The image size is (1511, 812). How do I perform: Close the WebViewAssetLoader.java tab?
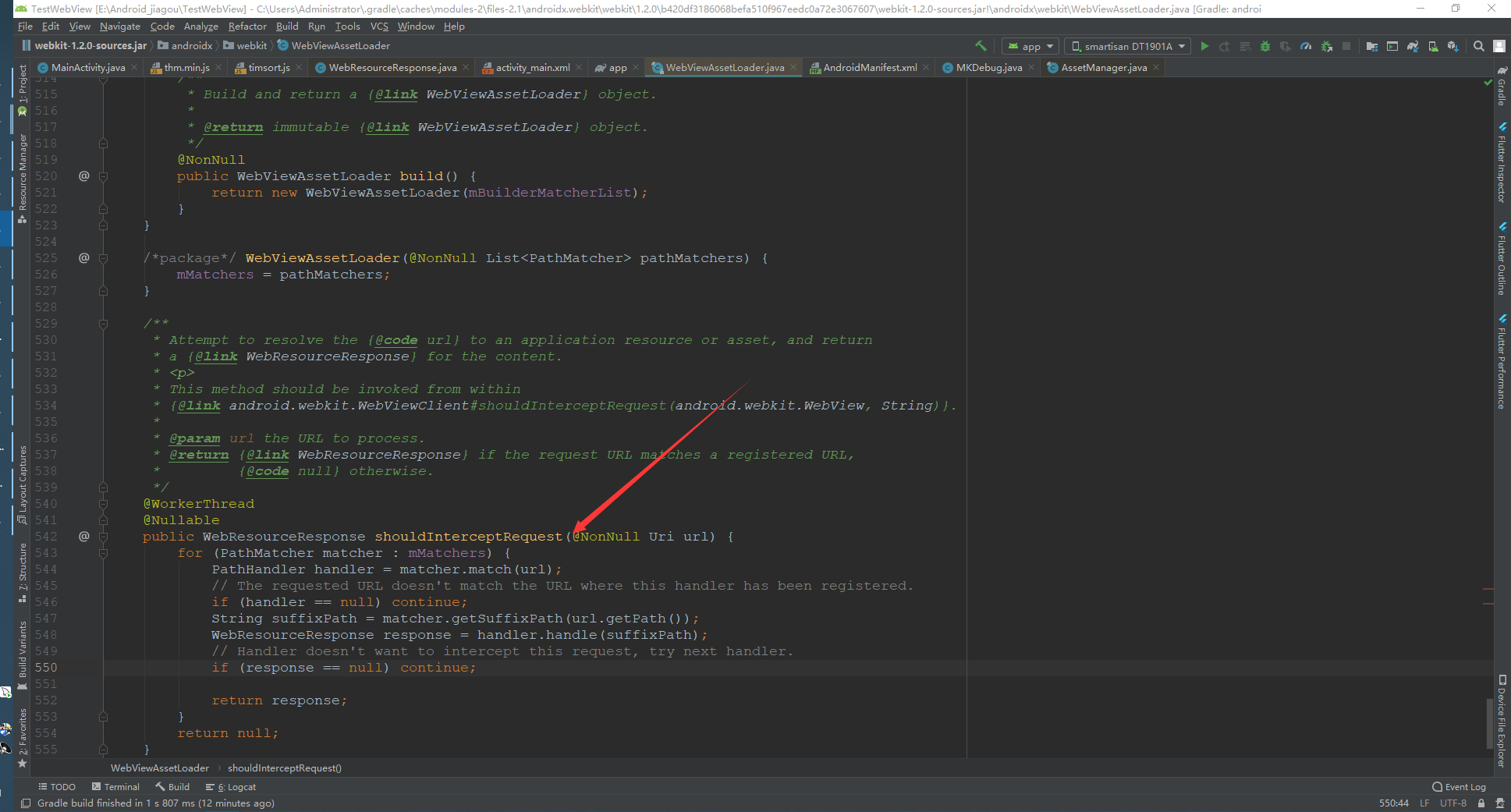pos(794,68)
